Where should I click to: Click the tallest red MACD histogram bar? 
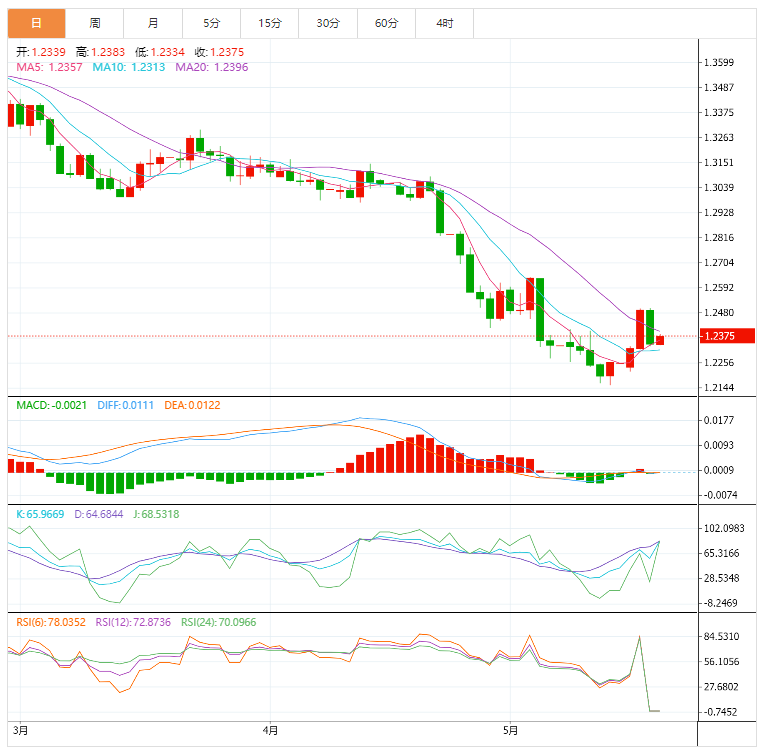pos(420,453)
